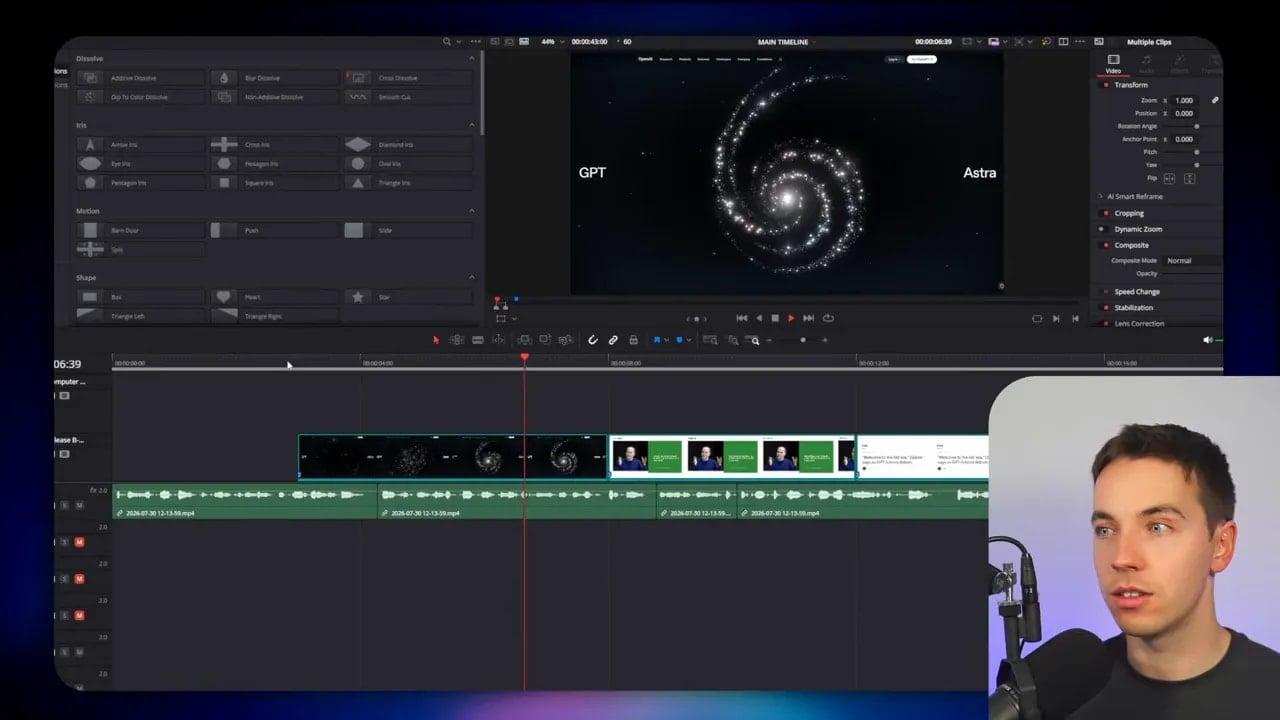The height and width of the screenshot is (720, 1280).
Task: Select the Non-Additive Dissolve icon
Action: 224,97
